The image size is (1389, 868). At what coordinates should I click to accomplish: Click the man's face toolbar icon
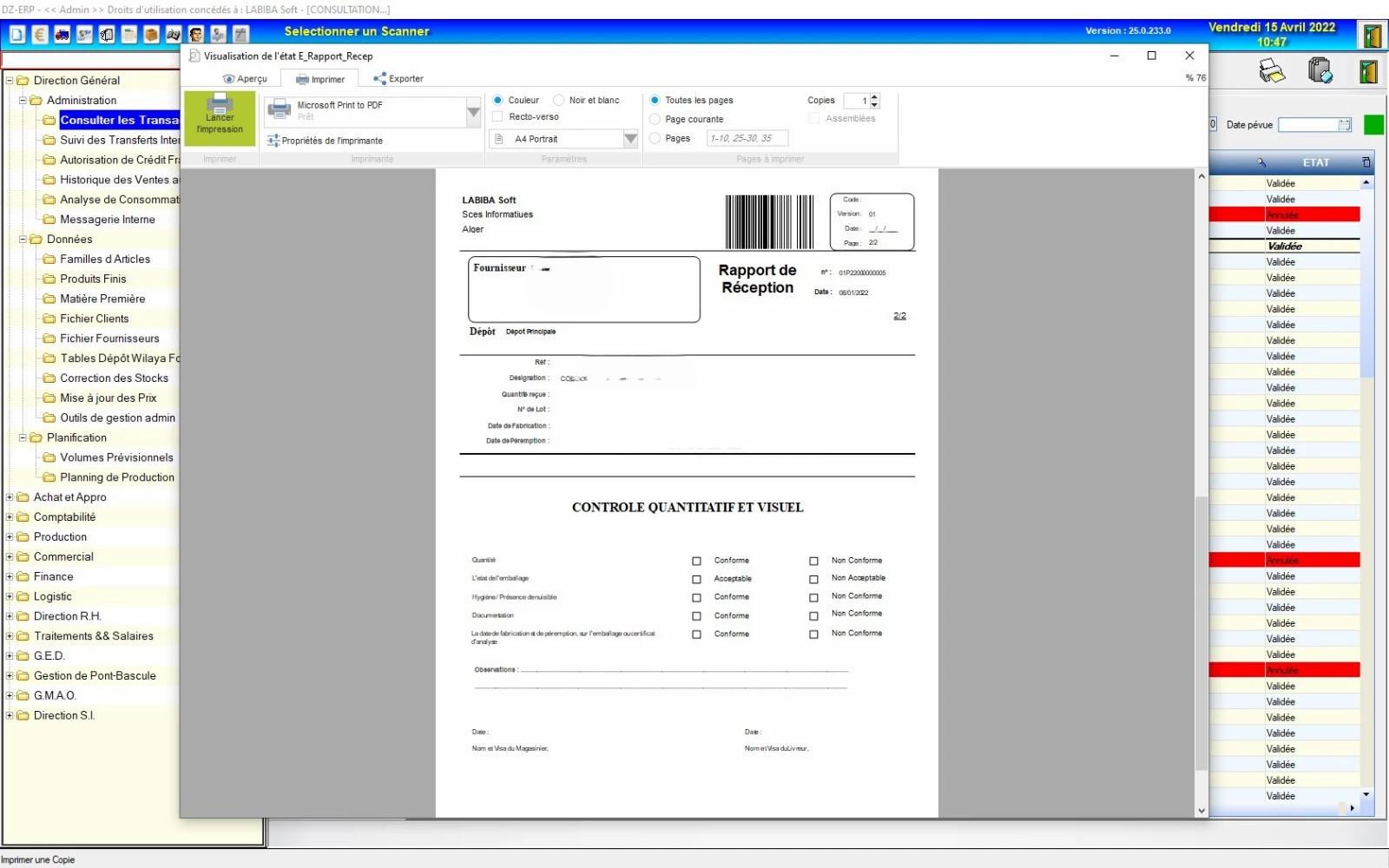point(196,35)
